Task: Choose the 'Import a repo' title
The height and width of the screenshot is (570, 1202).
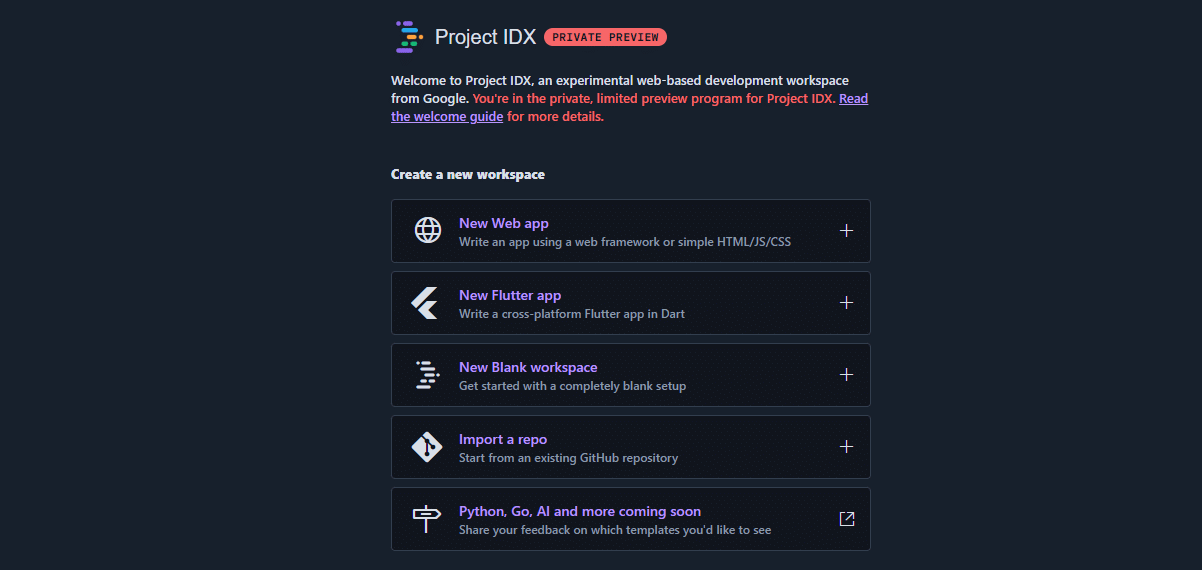Action: [503, 439]
